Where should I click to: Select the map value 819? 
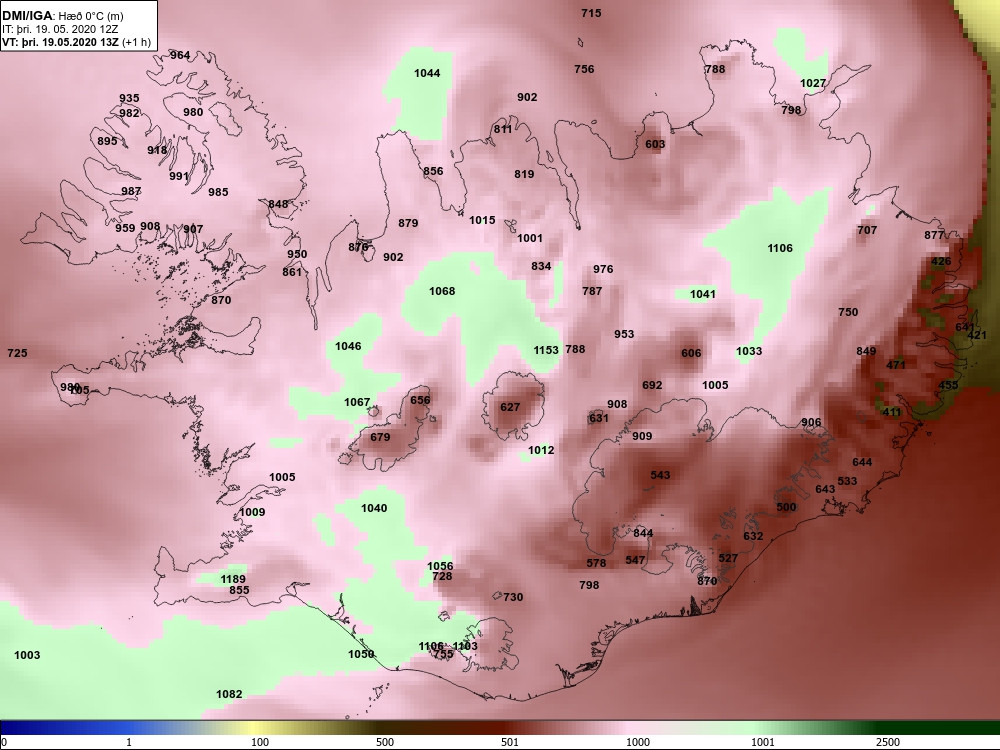click(524, 174)
